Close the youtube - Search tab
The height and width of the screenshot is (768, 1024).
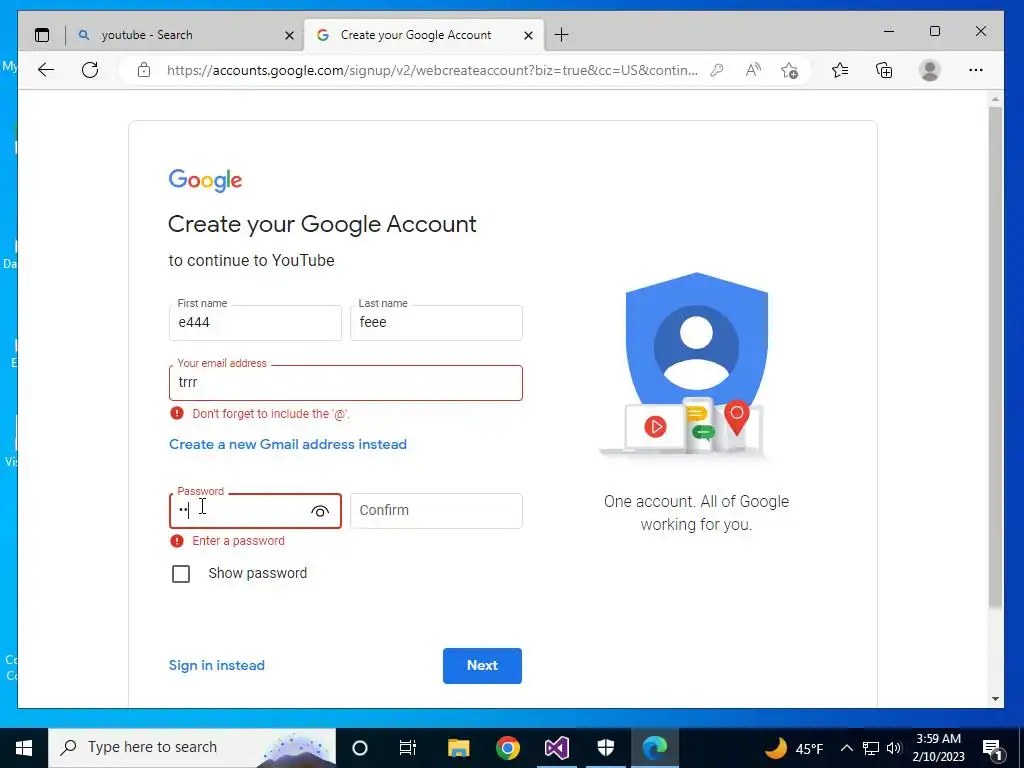point(289,35)
